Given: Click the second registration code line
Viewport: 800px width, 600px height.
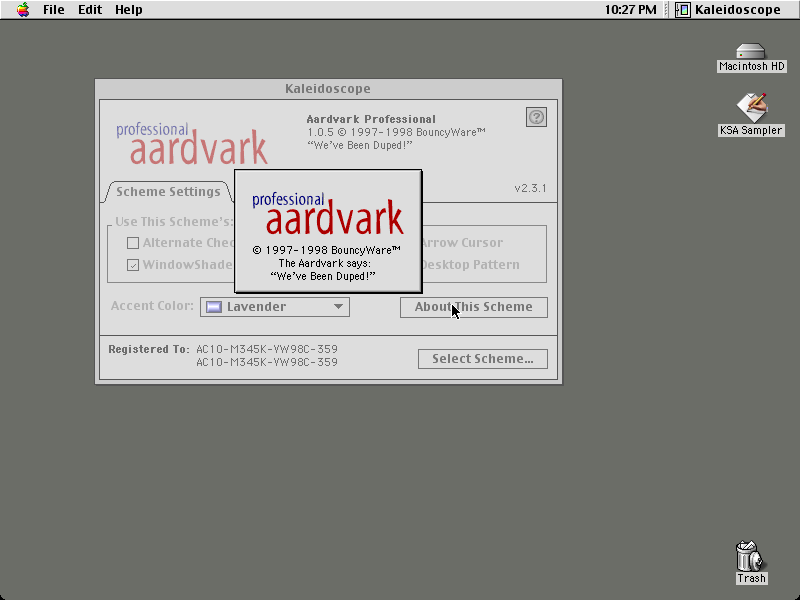Looking at the screenshot, I should (x=267, y=362).
